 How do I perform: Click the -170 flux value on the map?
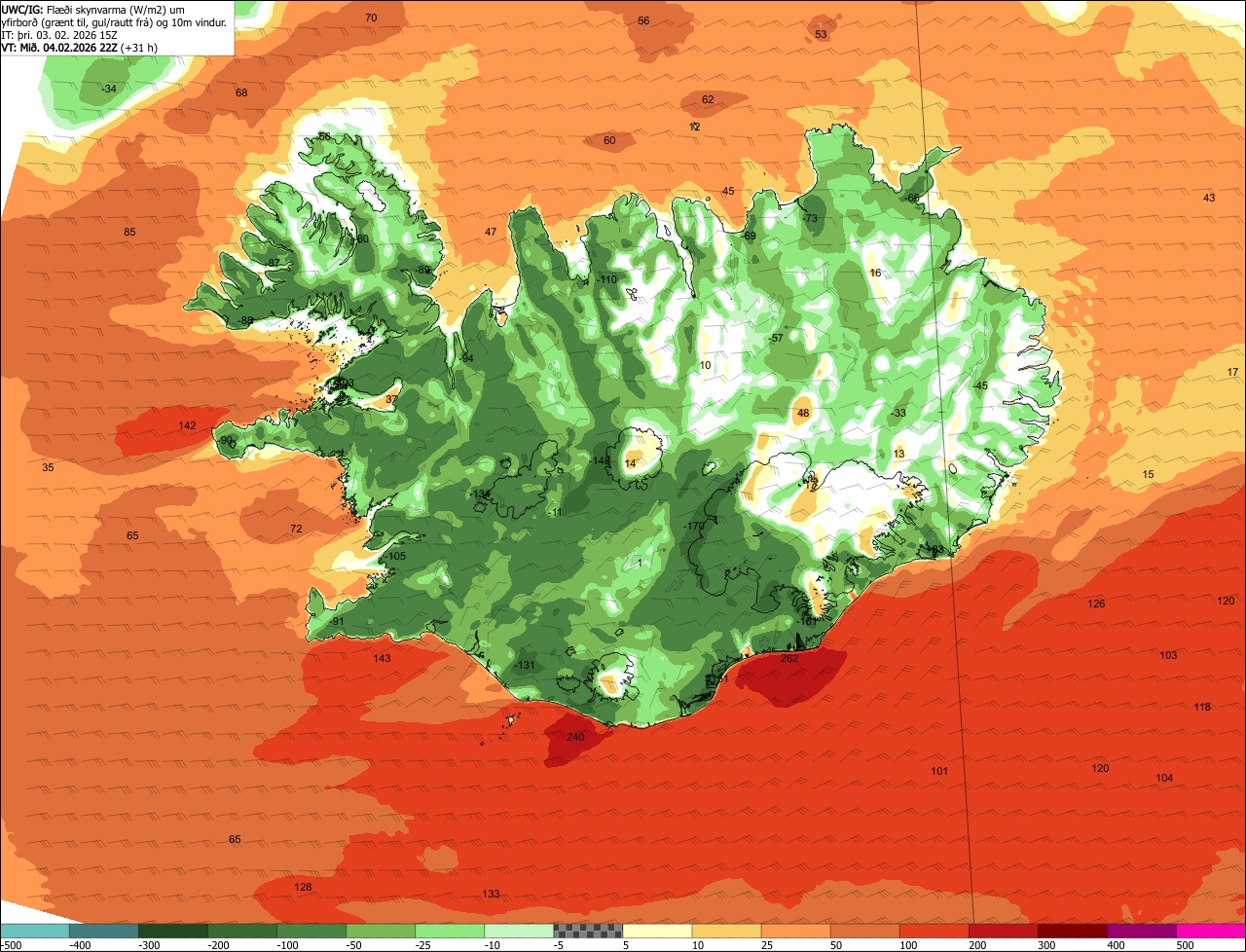[693, 527]
